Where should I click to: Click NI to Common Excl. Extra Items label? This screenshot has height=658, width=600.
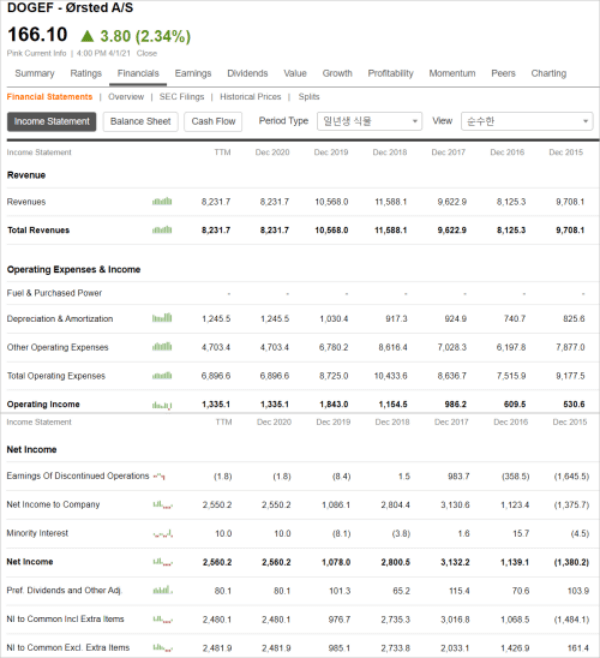(68, 648)
